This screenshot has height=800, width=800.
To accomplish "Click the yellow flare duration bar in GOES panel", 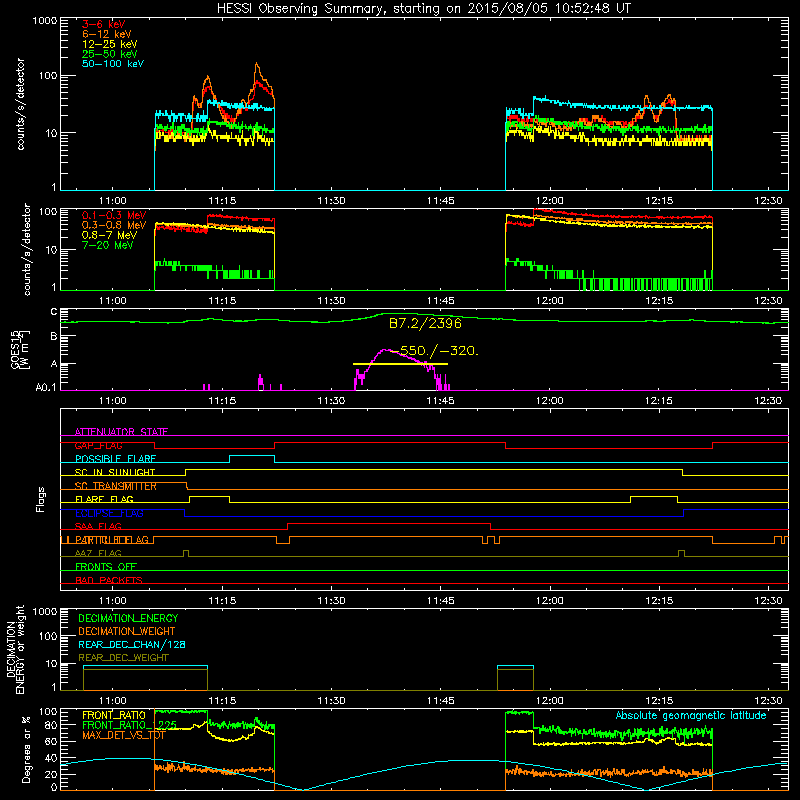I will (x=400, y=364).
